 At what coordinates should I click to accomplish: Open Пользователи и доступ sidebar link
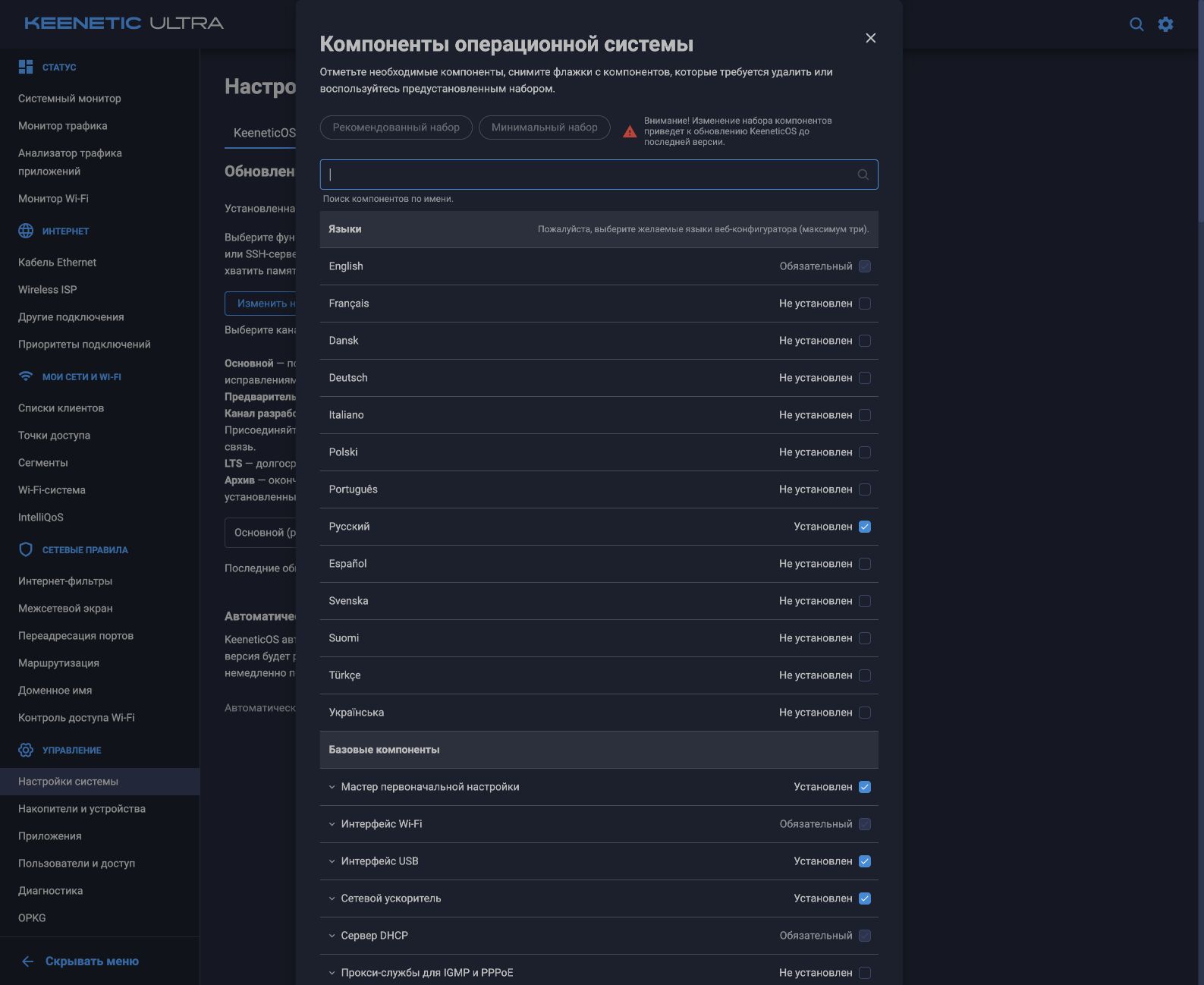tap(77, 864)
